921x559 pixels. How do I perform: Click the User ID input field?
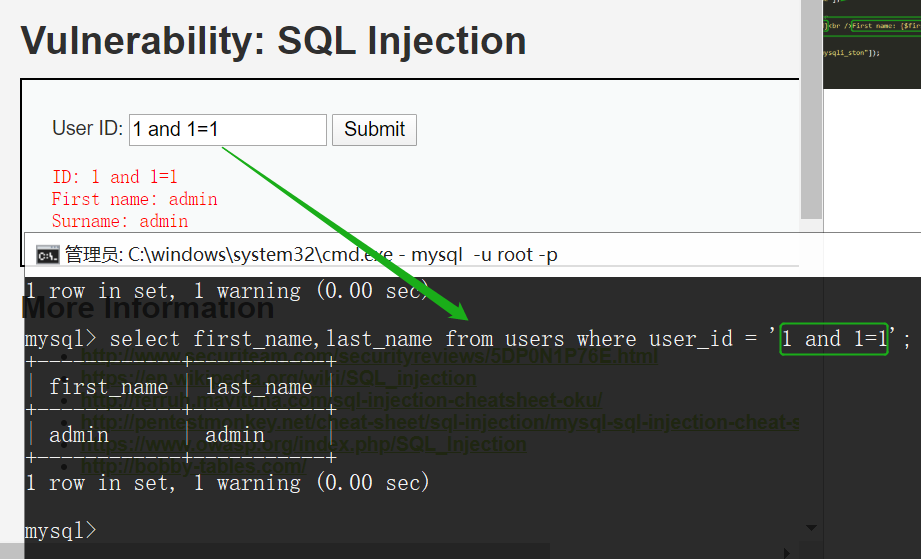[x=227, y=130]
